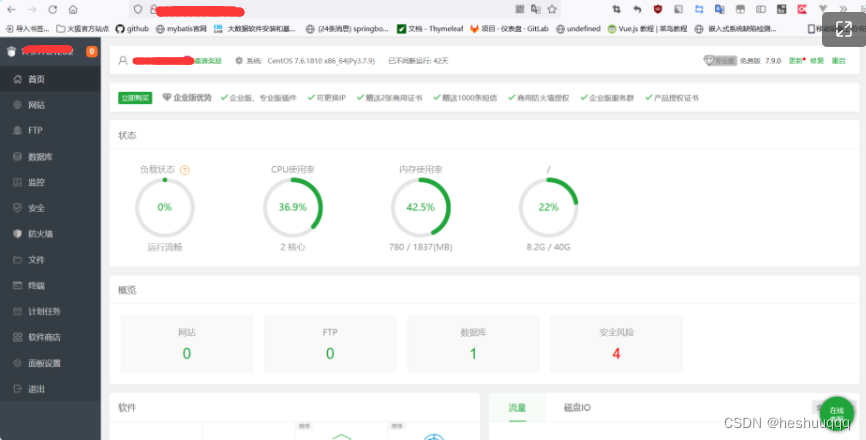This screenshot has height=440, width=866.
Task: Open the 大数据软件安装 bookmark
Action: pyautogui.click(x=255, y=29)
